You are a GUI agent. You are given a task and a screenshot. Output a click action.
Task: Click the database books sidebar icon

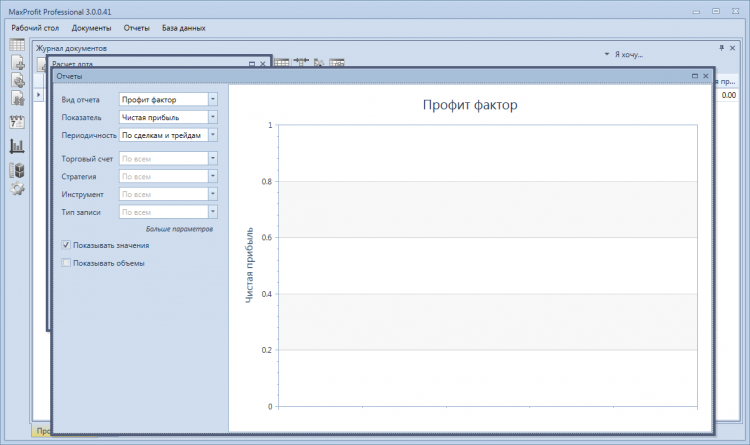point(17,170)
